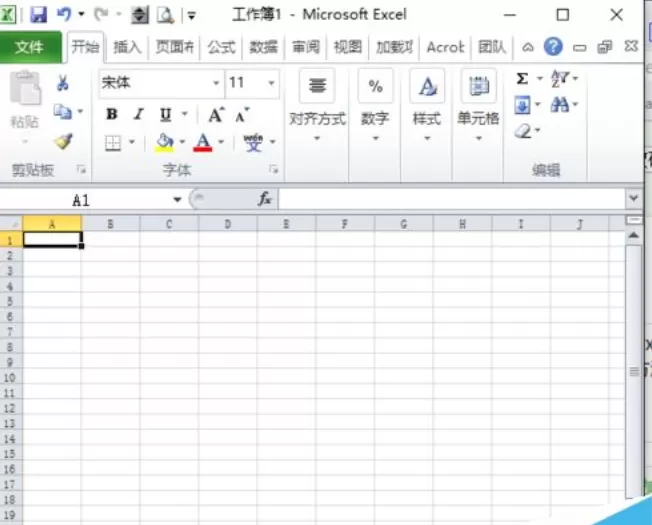Switch to the 审阅 Review tab

pyautogui.click(x=306, y=47)
